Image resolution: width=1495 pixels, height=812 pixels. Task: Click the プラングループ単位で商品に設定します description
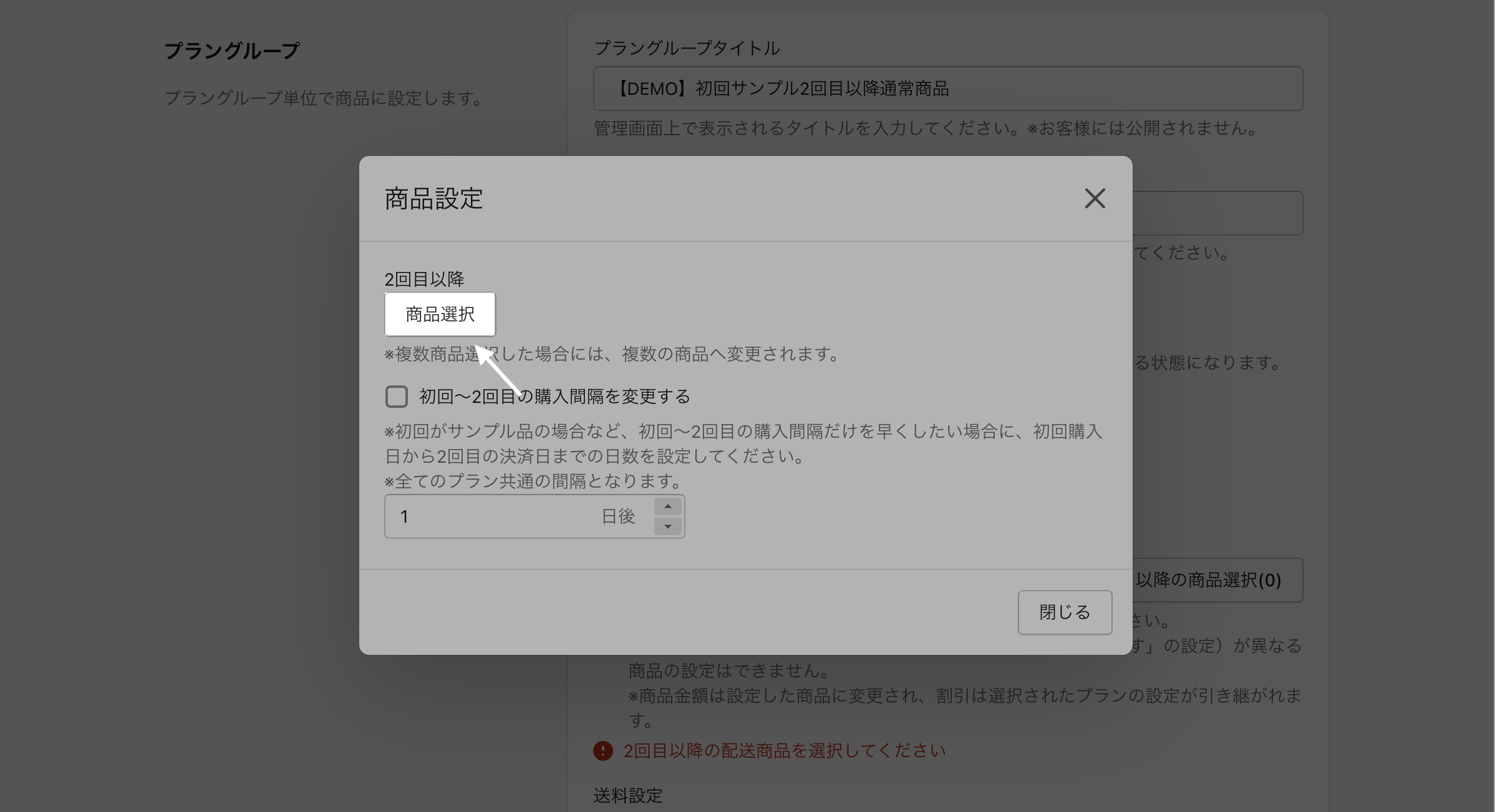pos(323,98)
